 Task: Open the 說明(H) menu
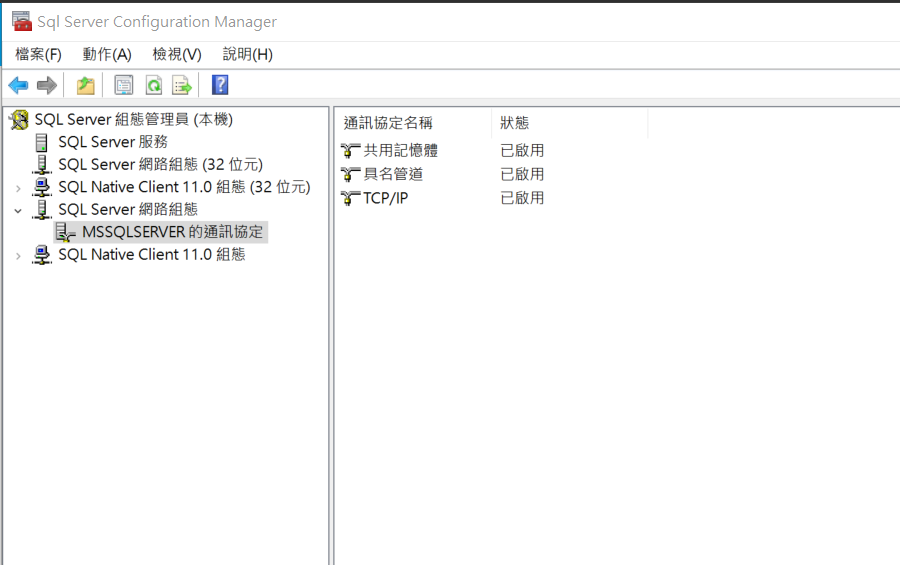pyautogui.click(x=247, y=55)
